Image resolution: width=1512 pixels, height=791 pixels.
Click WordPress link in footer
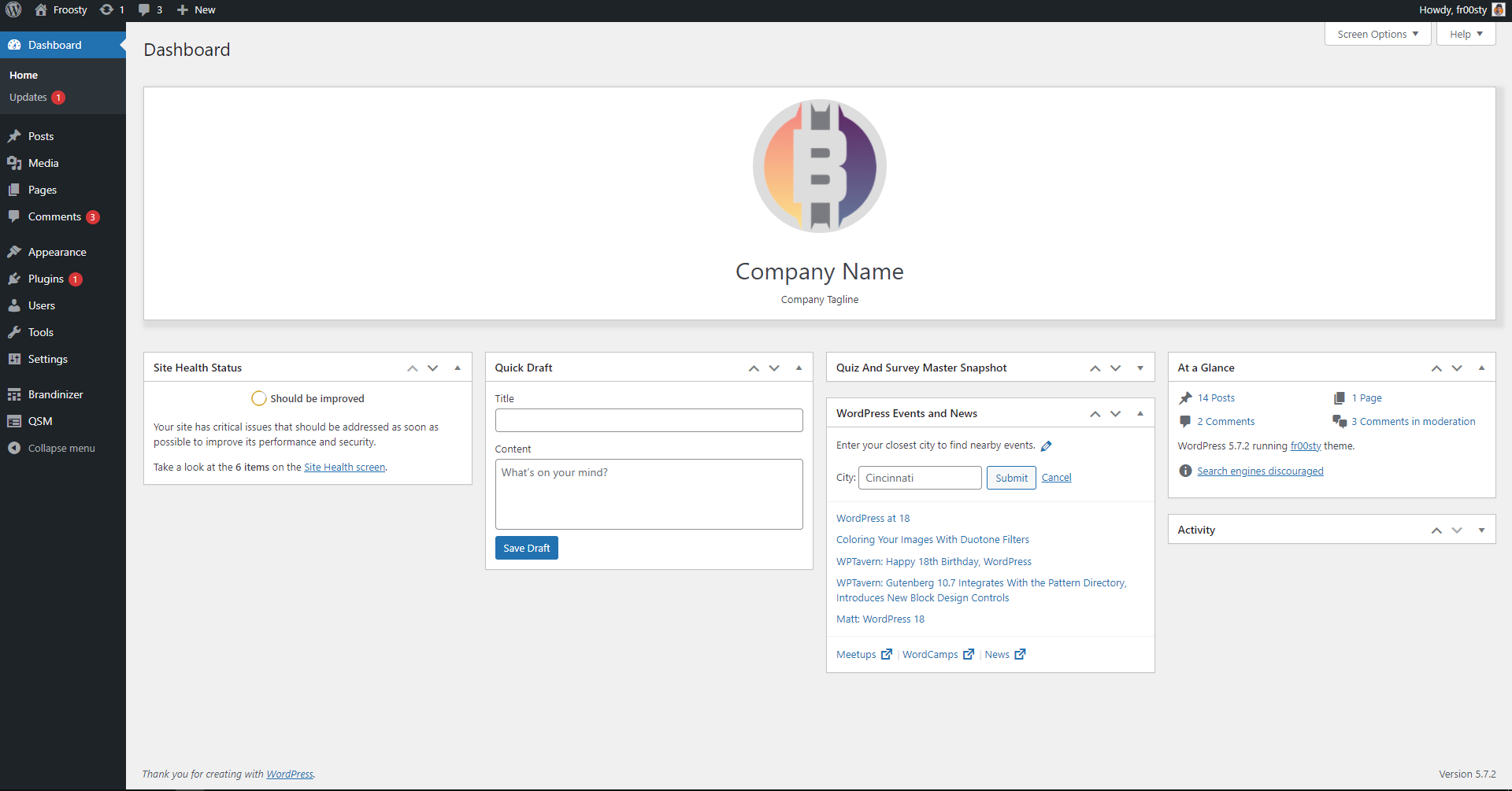(x=290, y=774)
